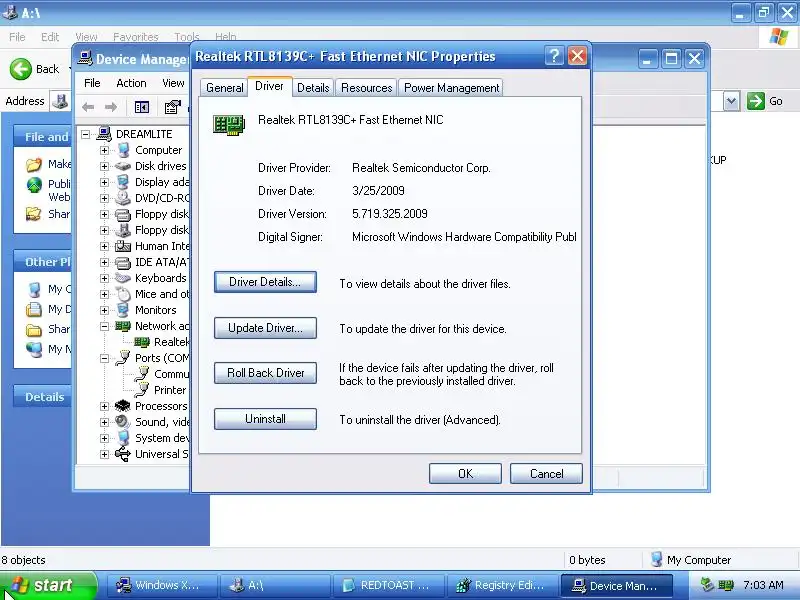The image size is (800, 600).
Task: Click the Universal Serial Bus icon
Action: [123, 454]
